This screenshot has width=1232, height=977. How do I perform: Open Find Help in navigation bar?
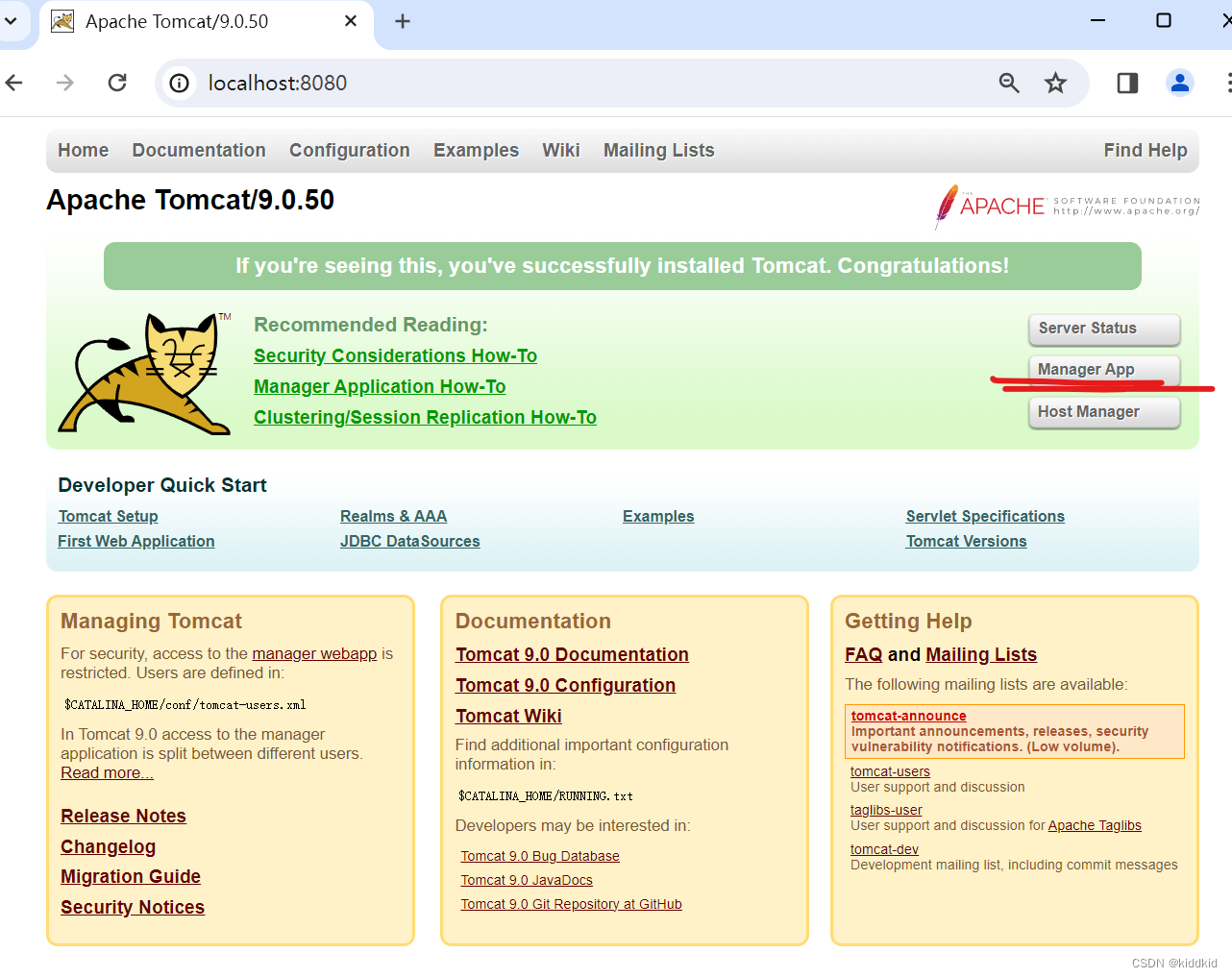1146,150
